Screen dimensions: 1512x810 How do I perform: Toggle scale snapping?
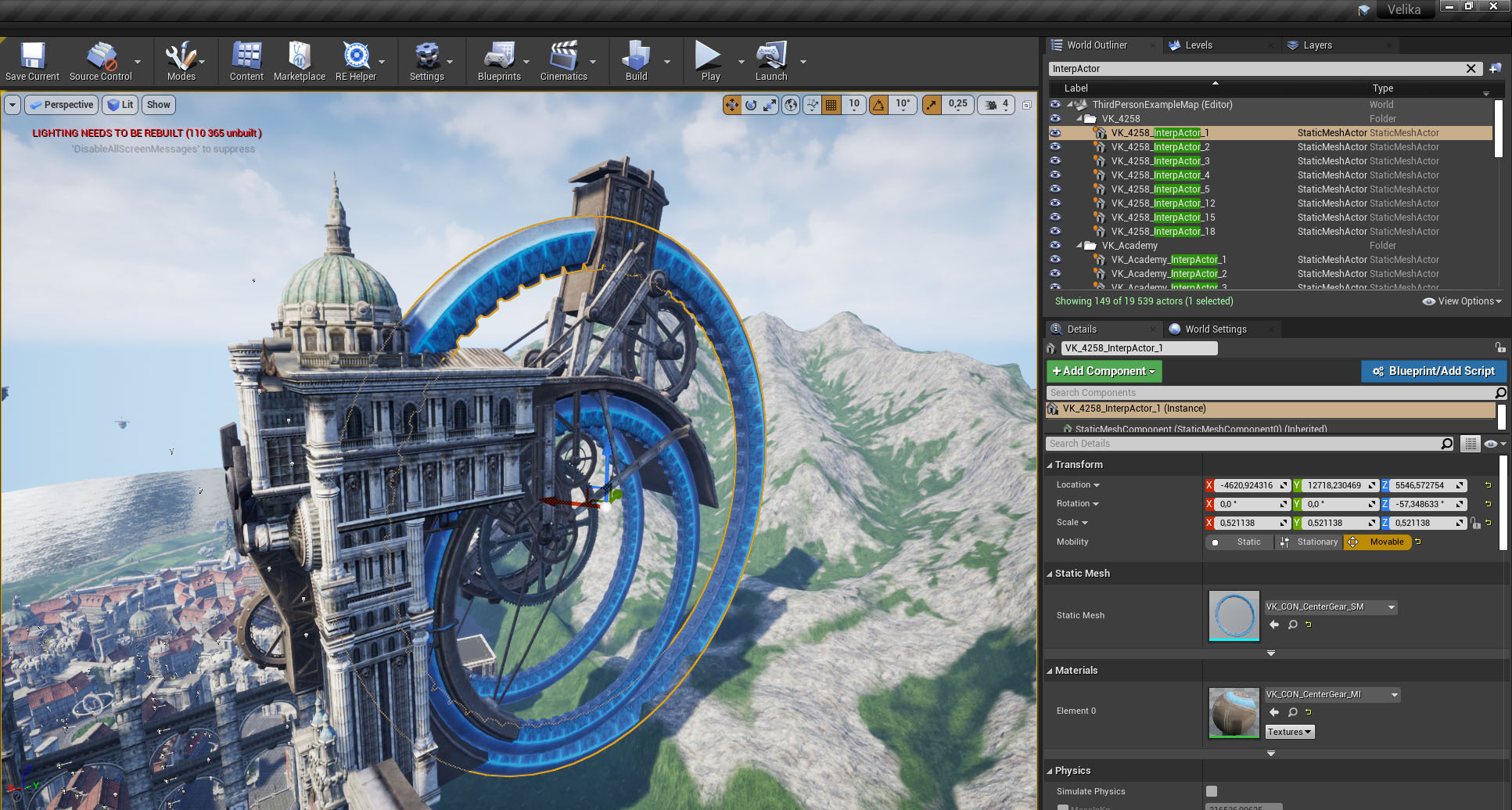click(x=932, y=105)
